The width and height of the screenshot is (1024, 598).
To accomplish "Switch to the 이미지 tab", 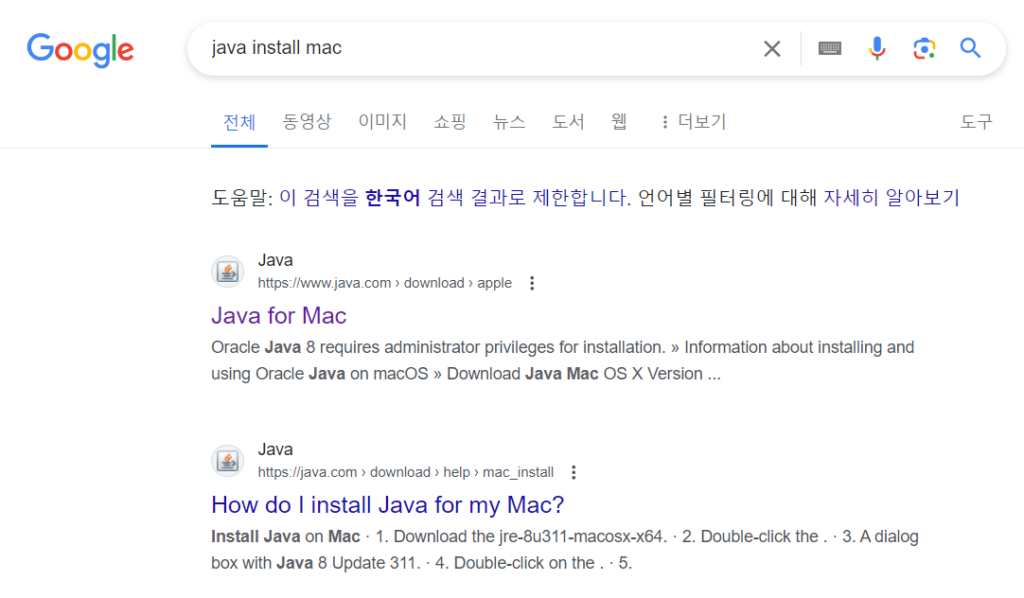I will click(383, 122).
